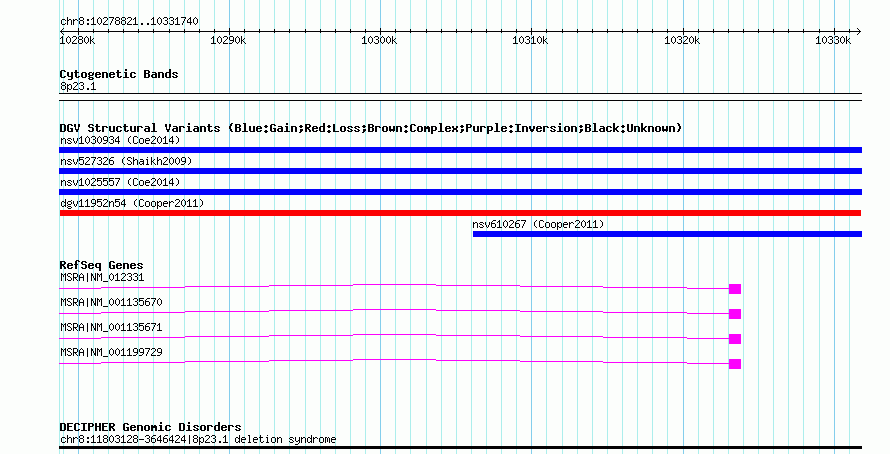The width and height of the screenshot is (890, 454).
Task: Click the 10320k ruler tick label
Action: [682, 41]
